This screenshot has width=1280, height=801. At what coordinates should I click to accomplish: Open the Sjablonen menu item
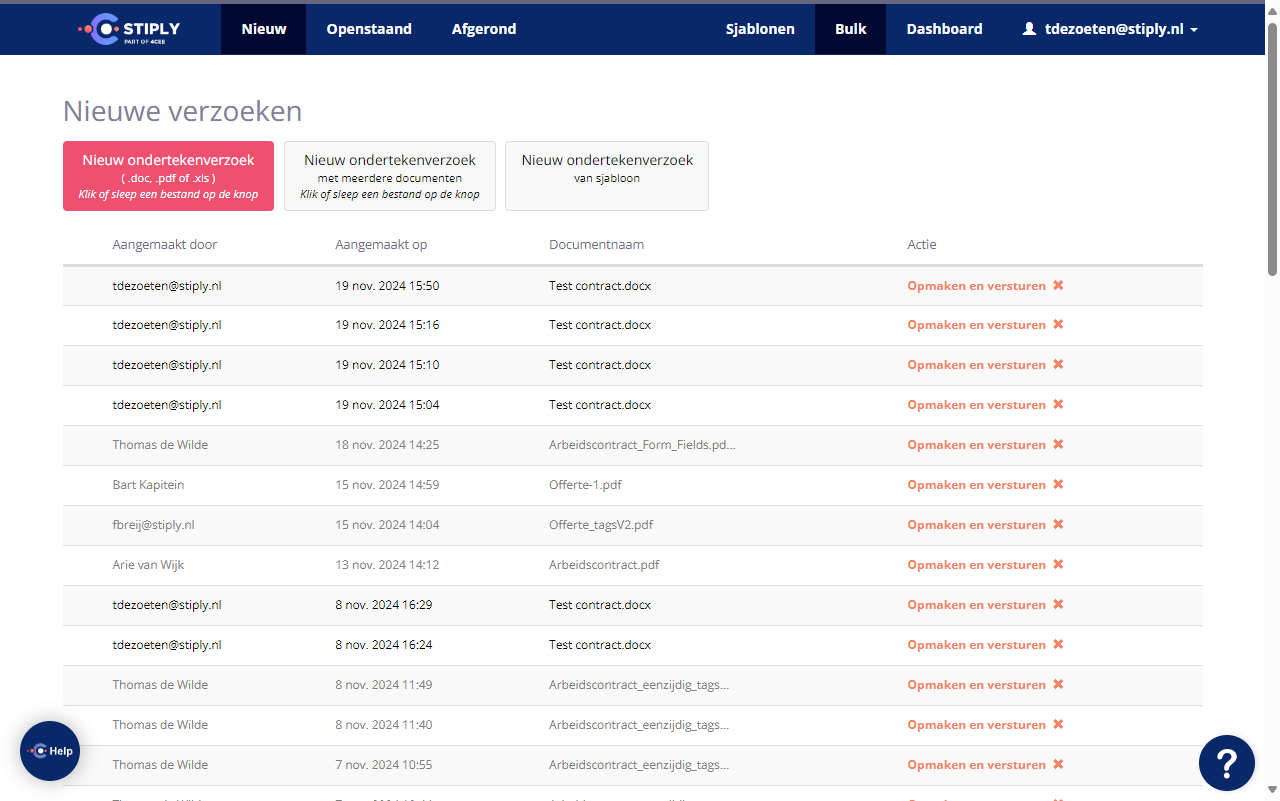[x=760, y=29]
